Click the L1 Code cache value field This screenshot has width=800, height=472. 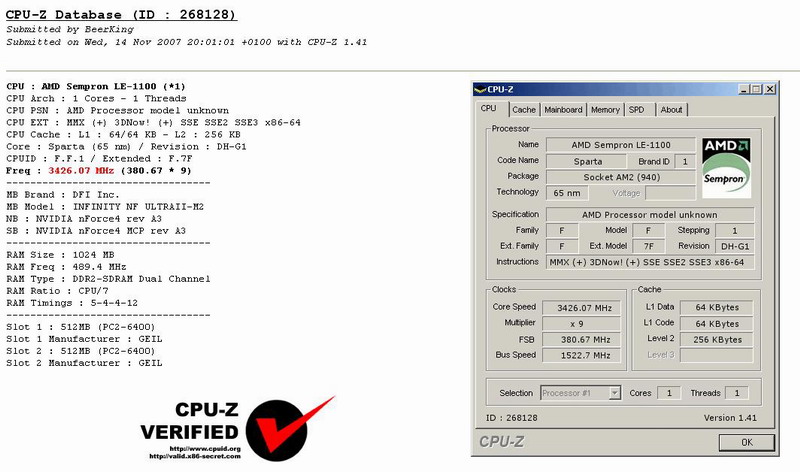717,324
